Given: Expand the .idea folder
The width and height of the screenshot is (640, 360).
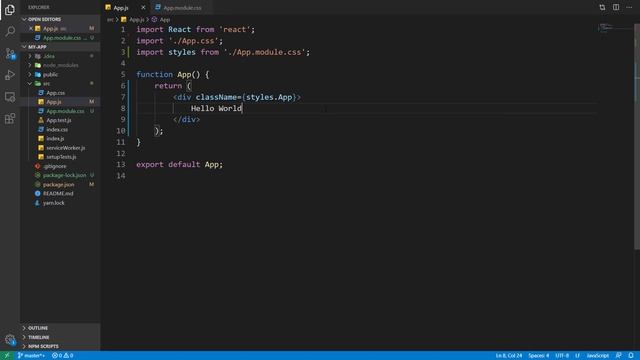Looking at the screenshot, I should point(60,56).
